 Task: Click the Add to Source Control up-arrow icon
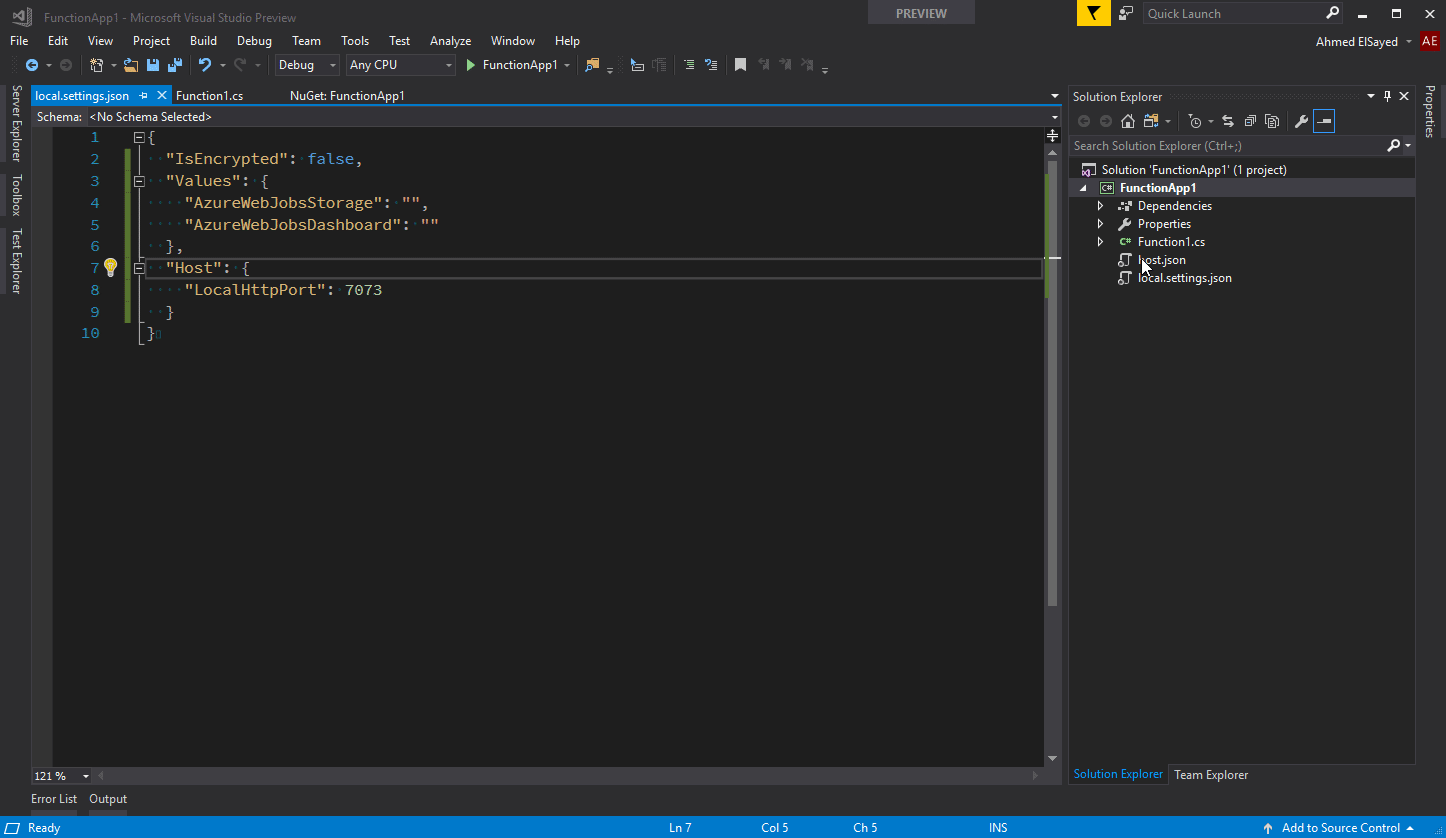click(1268, 828)
